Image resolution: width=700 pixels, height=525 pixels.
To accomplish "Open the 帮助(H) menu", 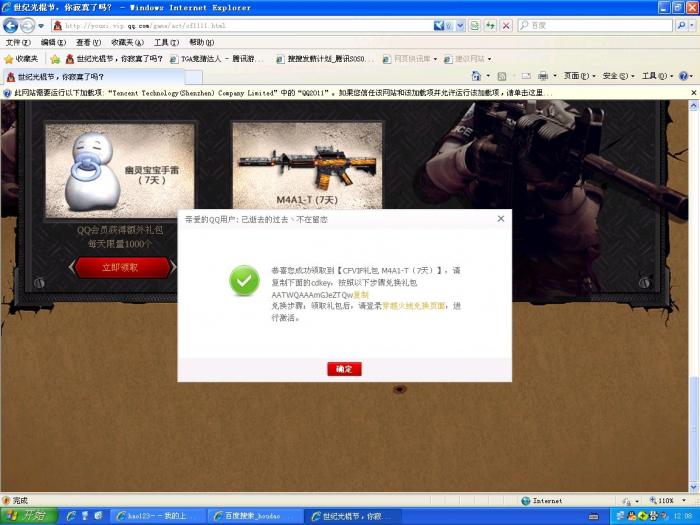I will tap(201, 42).
